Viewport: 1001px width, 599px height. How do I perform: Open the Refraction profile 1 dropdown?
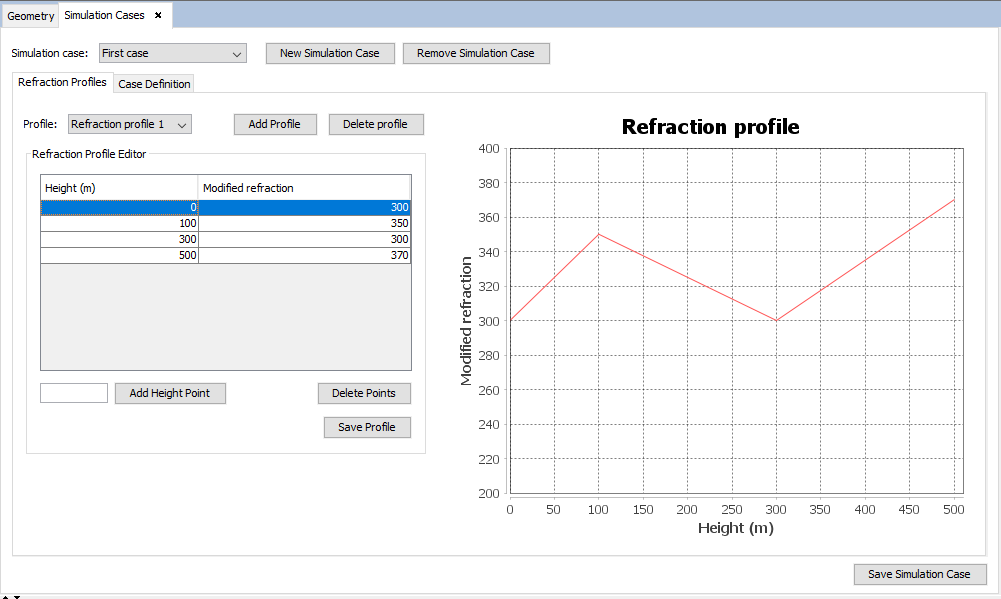pyautogui.click(x=129, y=124)
